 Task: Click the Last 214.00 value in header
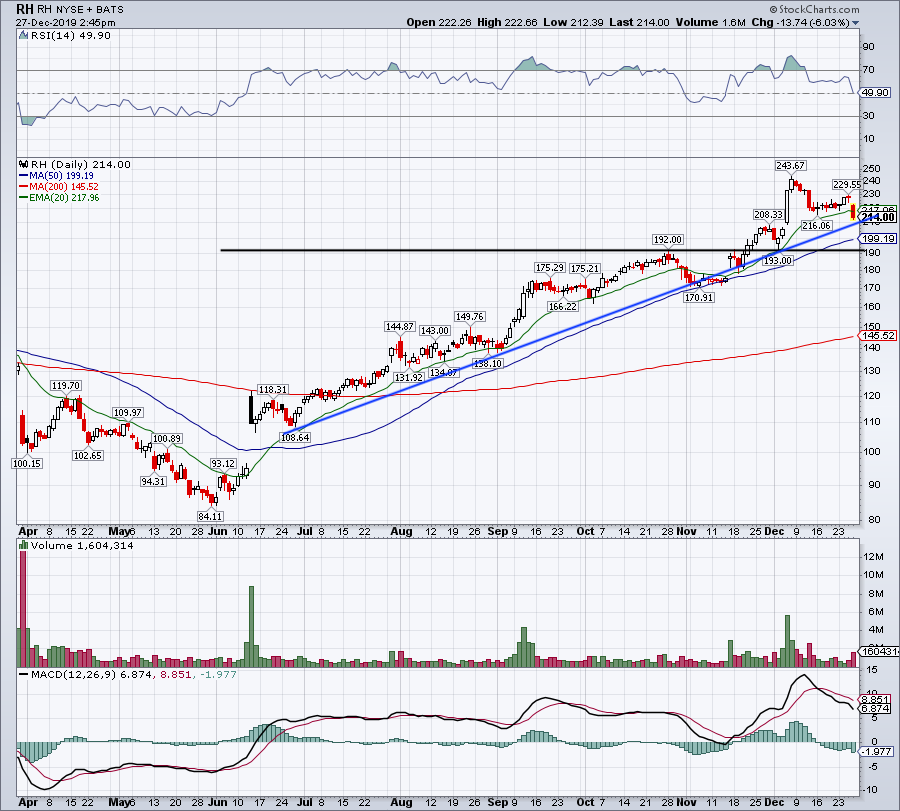click(x=639, y=22)
